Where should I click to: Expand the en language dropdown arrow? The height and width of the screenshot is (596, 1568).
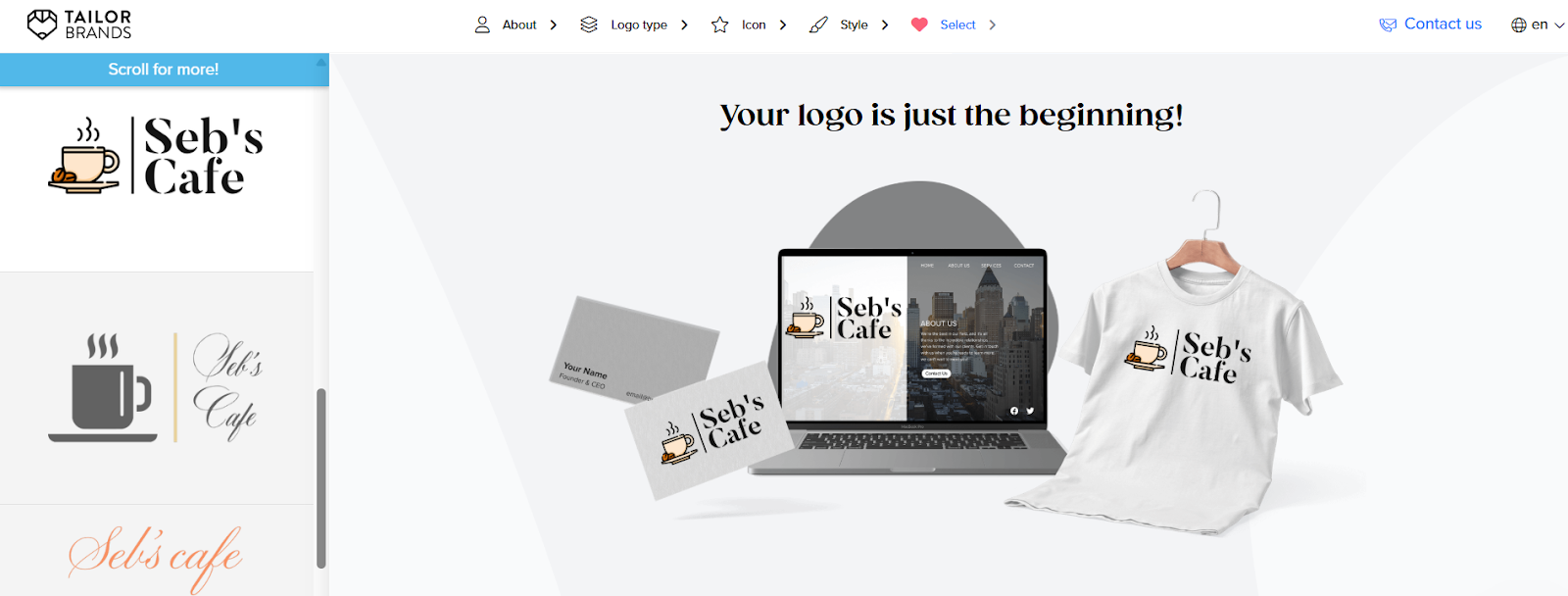[x=1559, y=25]
